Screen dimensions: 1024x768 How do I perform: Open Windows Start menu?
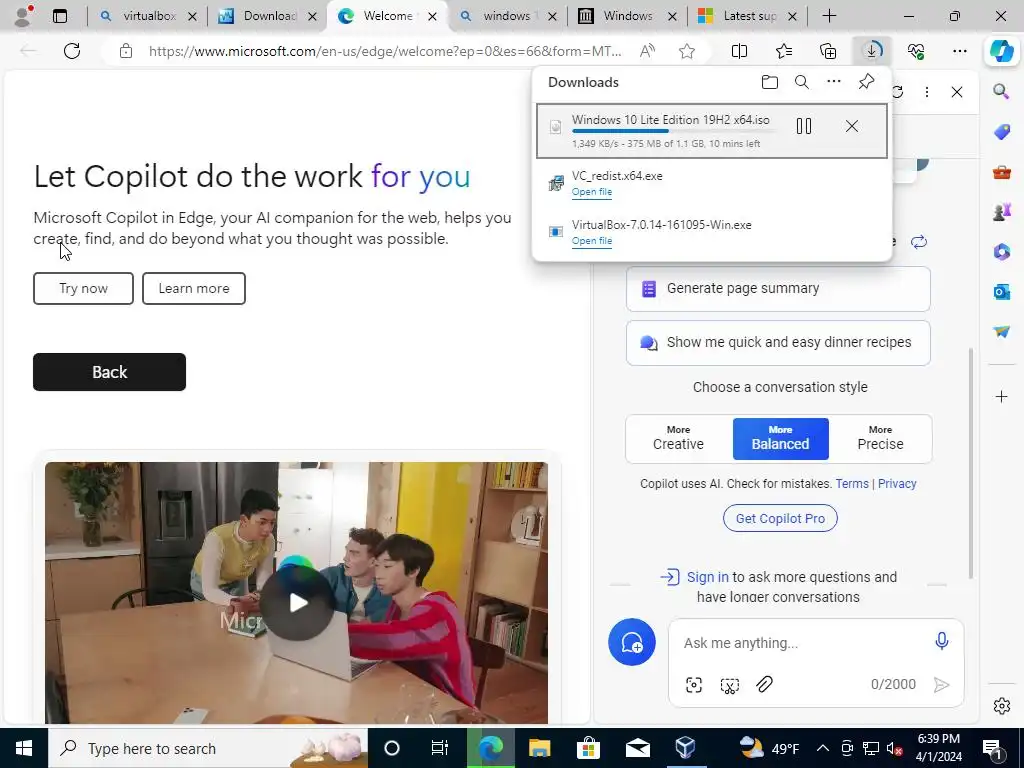click(24, 748)
